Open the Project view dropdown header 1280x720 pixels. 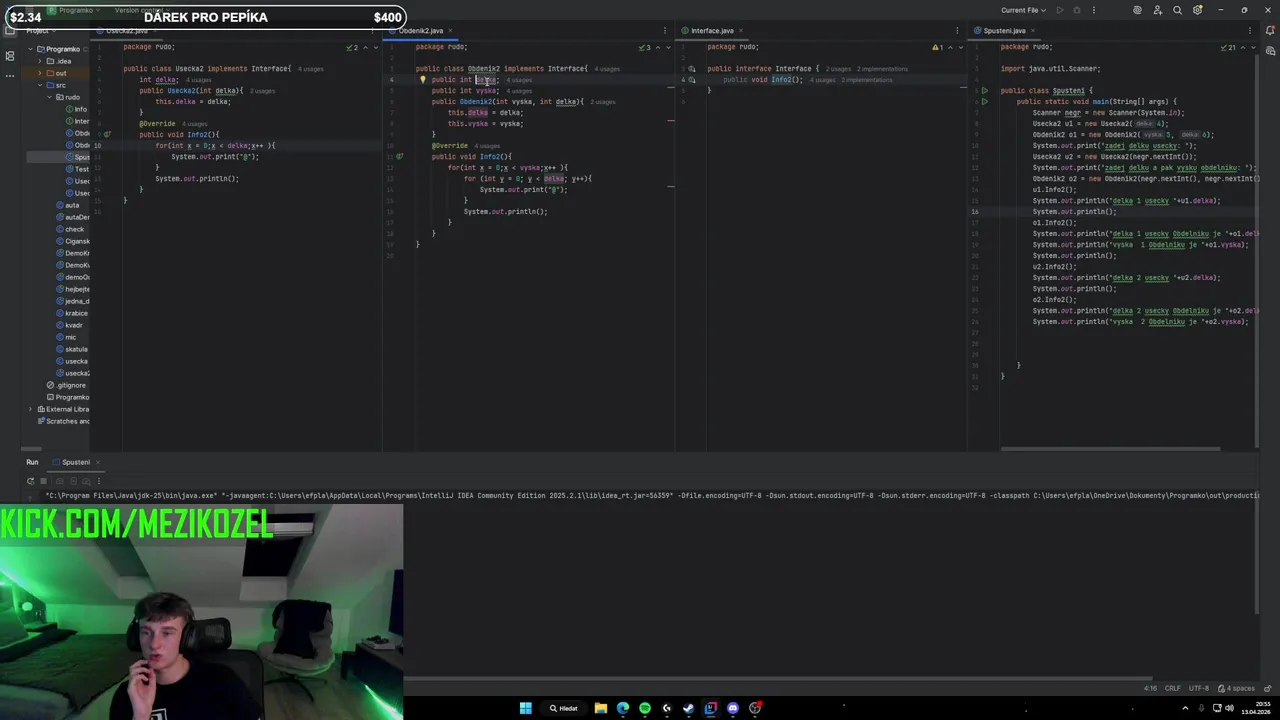click(41, 31)
